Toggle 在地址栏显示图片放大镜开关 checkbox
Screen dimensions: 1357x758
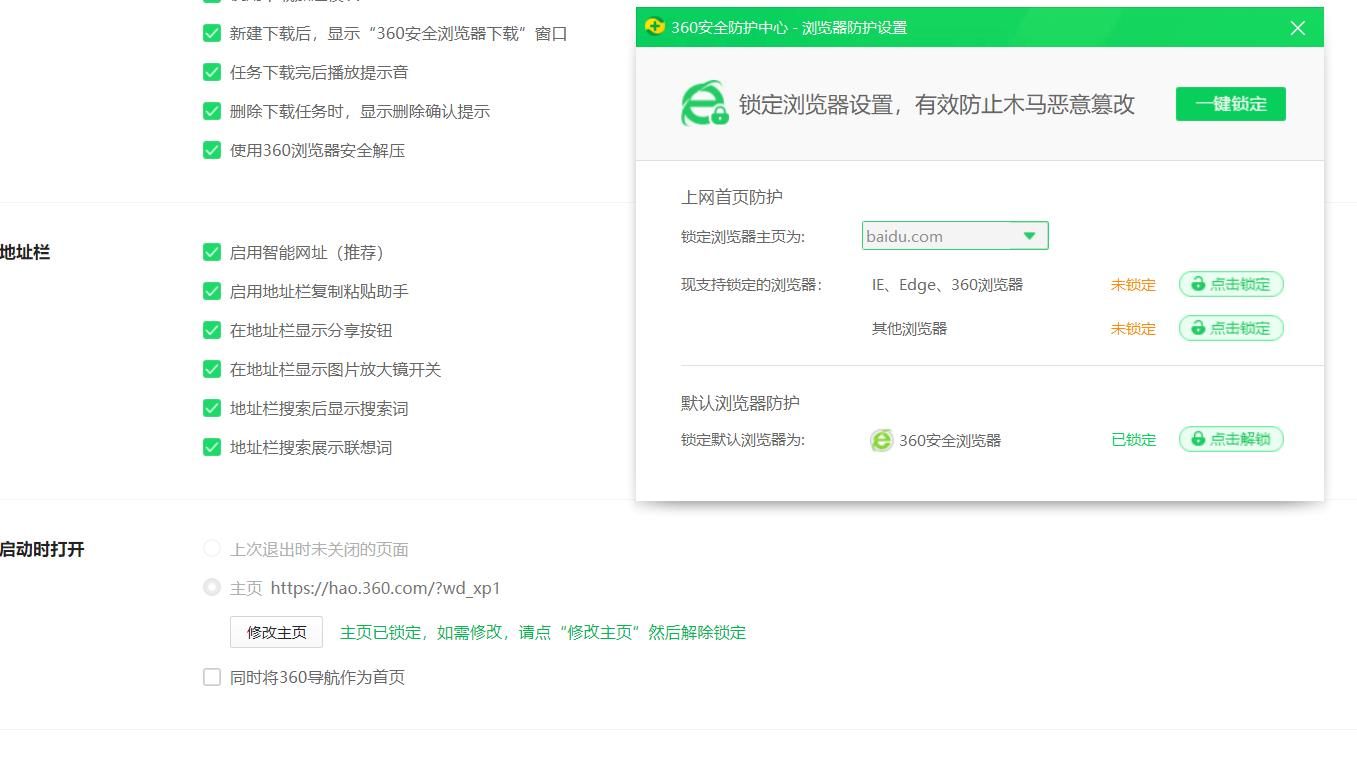click(x=212, y=369)
